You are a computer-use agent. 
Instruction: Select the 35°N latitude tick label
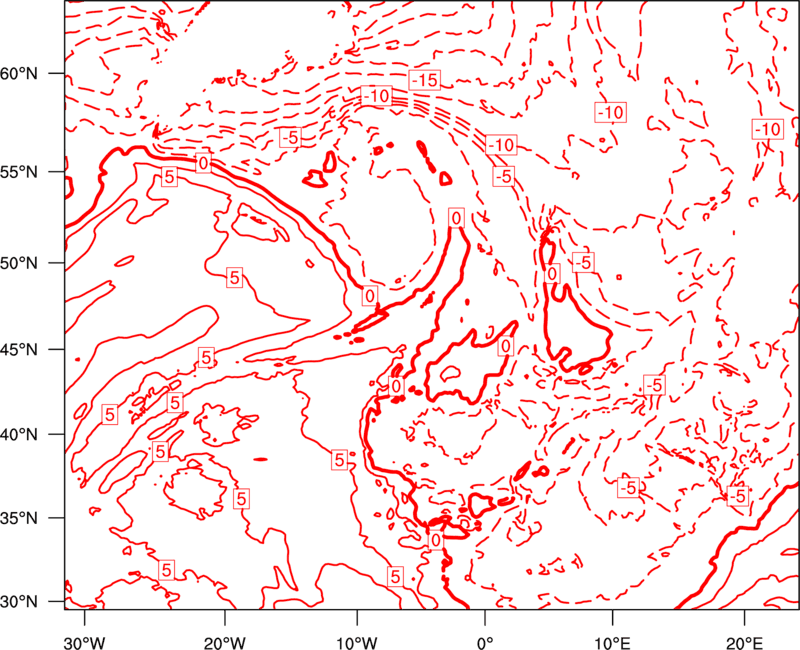pos(19,518)
